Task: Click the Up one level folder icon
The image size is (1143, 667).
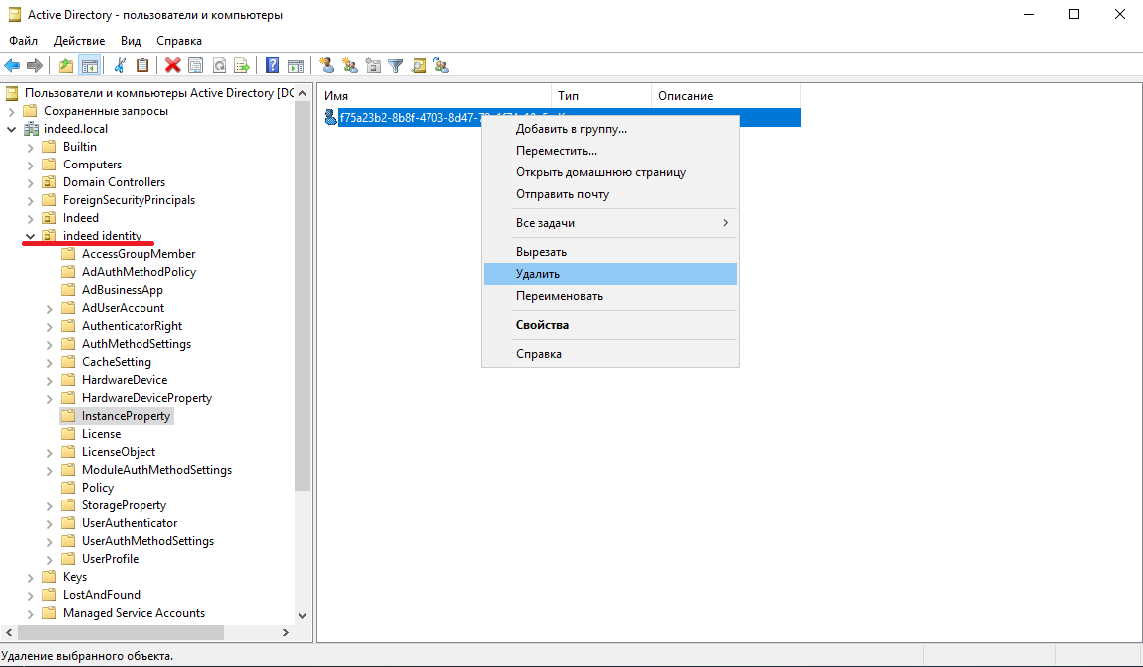Action: 66,65
